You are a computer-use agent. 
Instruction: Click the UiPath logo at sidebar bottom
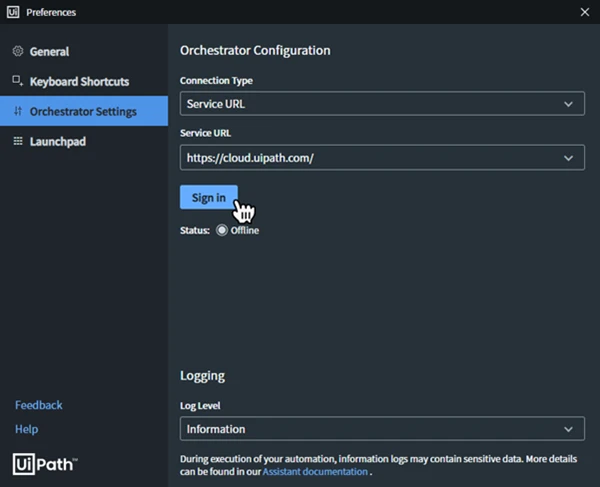click(x=45, y=464)
